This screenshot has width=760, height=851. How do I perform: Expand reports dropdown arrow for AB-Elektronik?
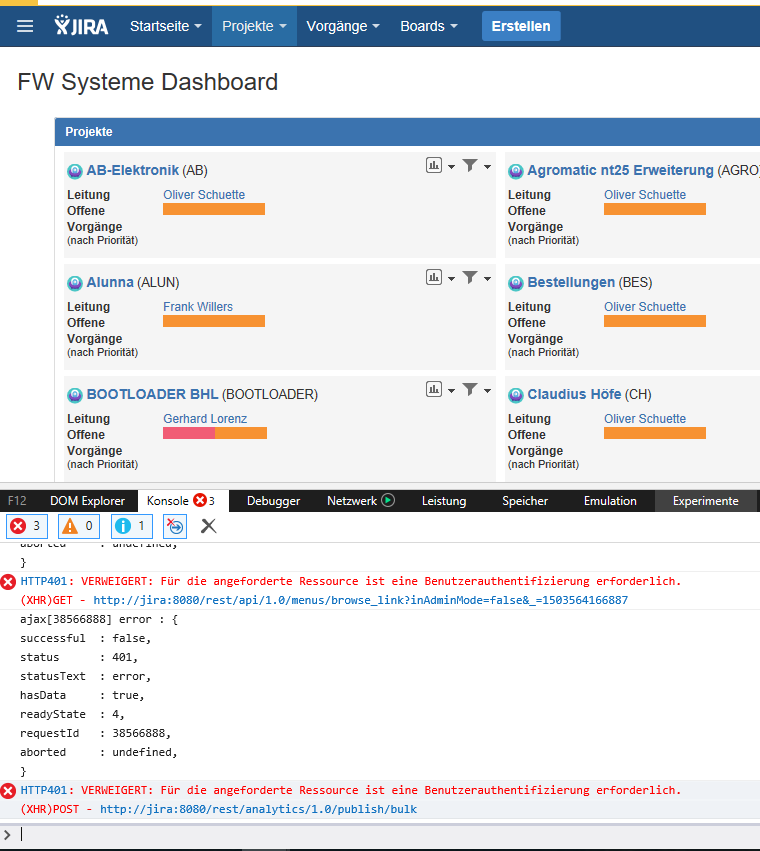click(451, 167)
